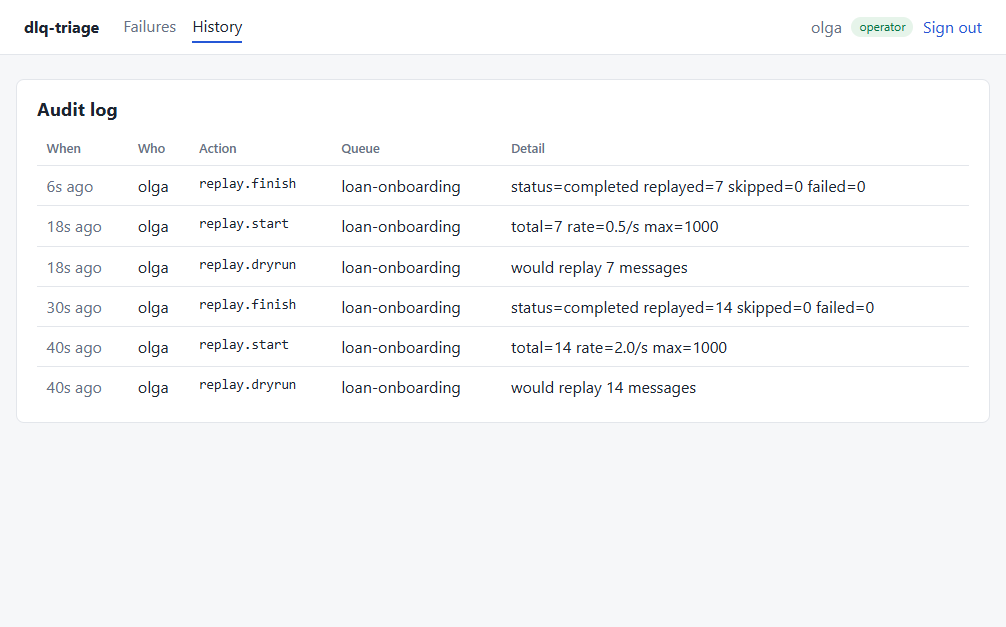Open the Failures tab

tap(149, 27)
